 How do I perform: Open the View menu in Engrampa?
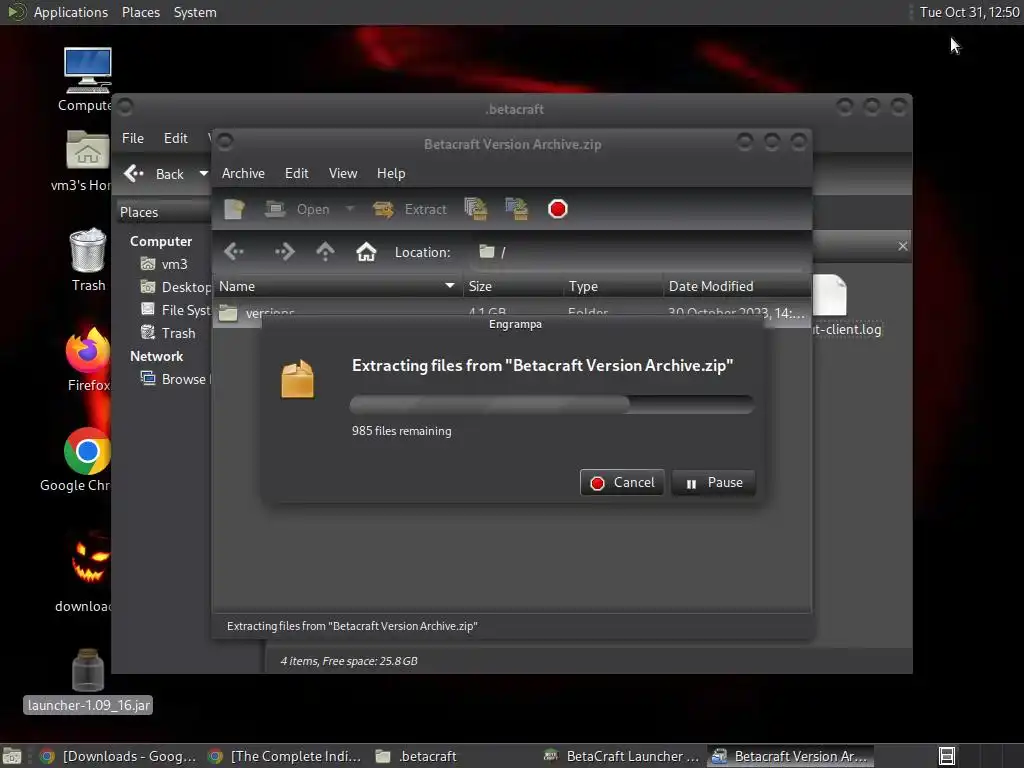tap(343, 173)
